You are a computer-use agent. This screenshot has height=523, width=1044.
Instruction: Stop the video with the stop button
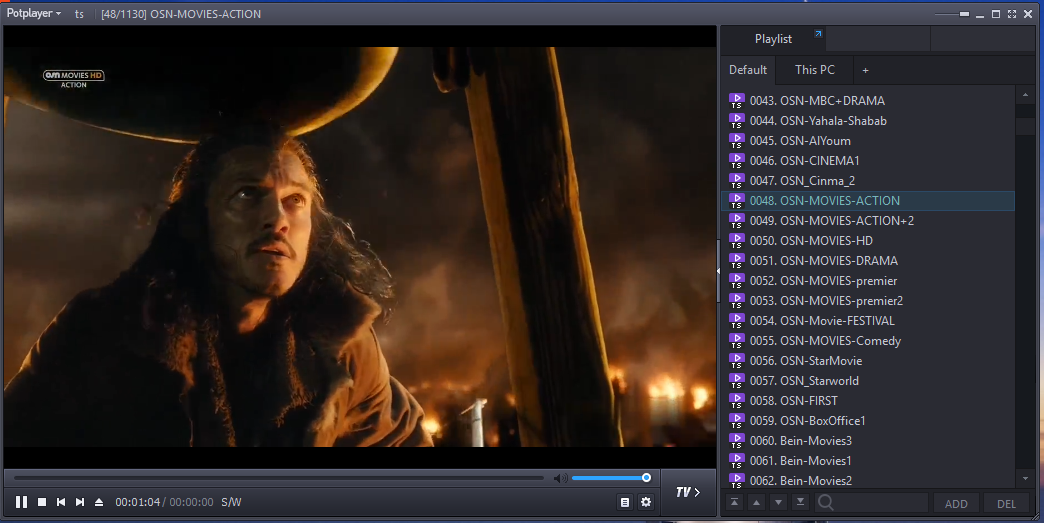(x=42, y=502)
